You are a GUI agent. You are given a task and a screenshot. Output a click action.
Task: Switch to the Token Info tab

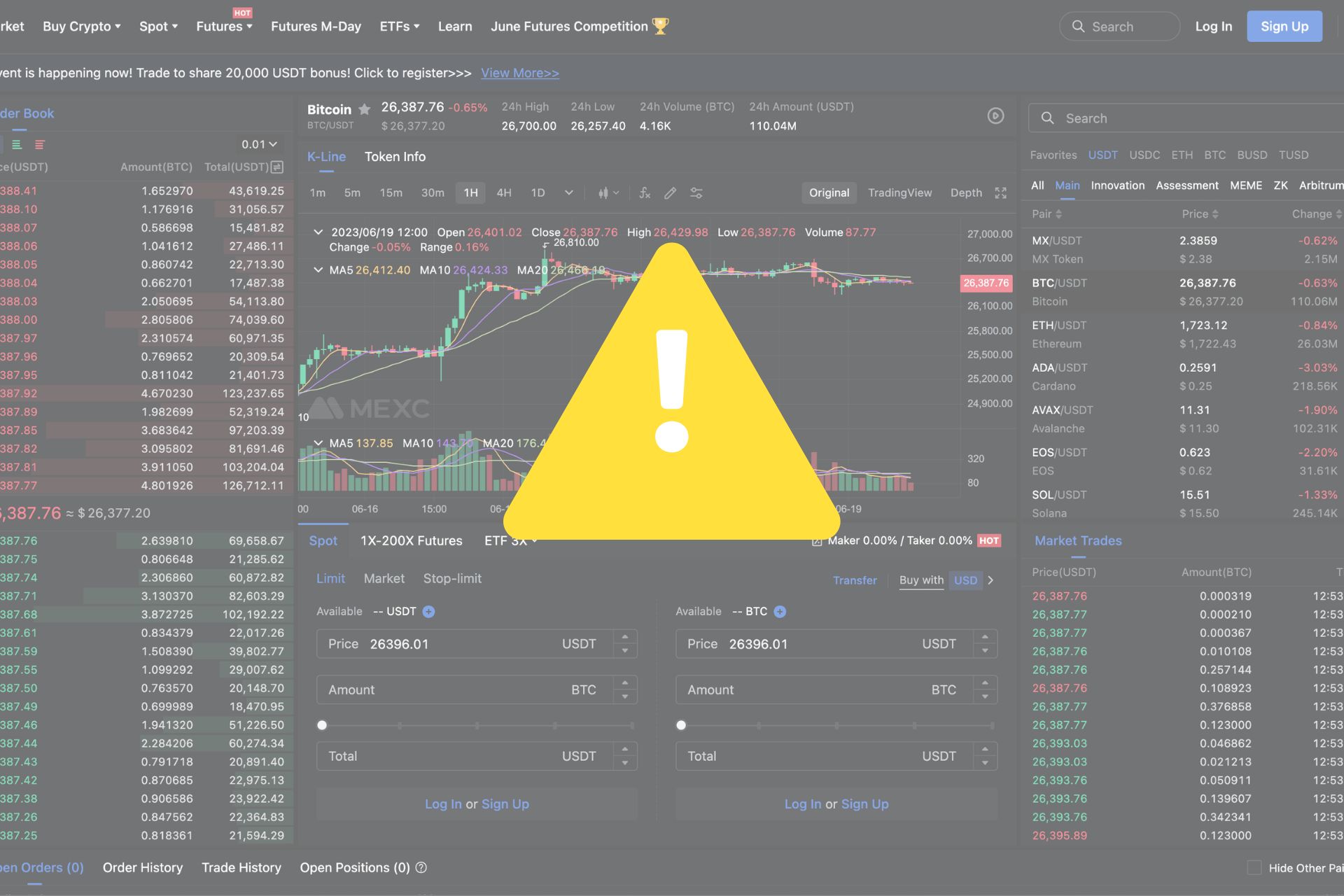tap(395, 157)
